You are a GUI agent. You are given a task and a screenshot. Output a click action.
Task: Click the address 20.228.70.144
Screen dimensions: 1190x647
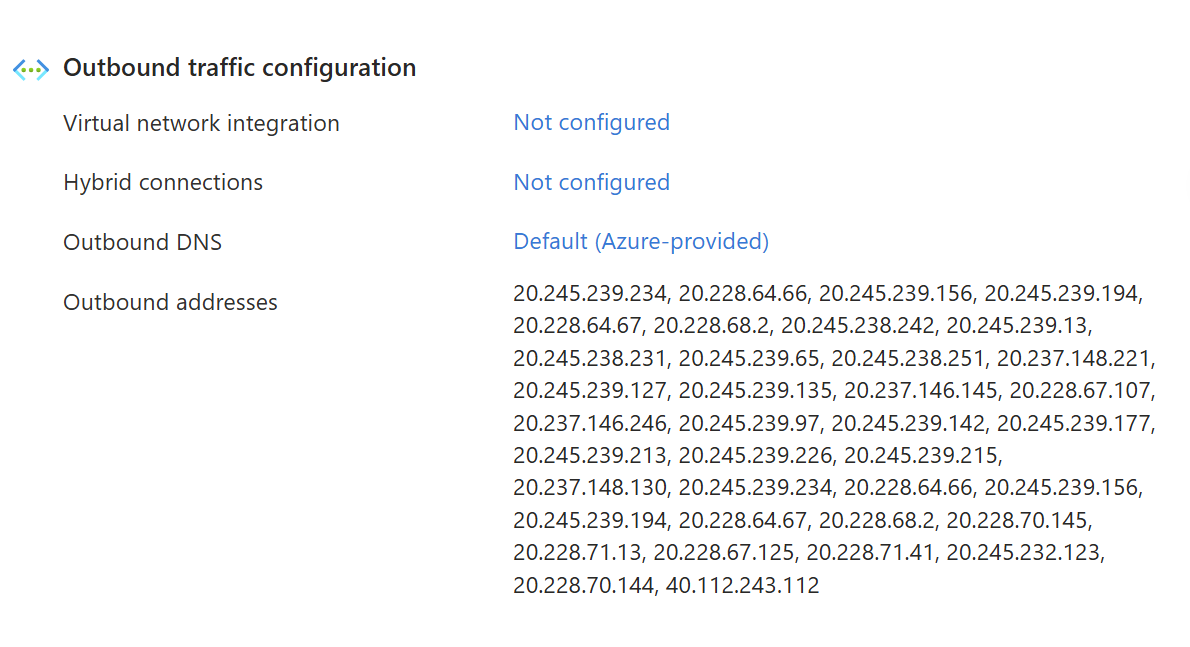click(x=584, y=586)
